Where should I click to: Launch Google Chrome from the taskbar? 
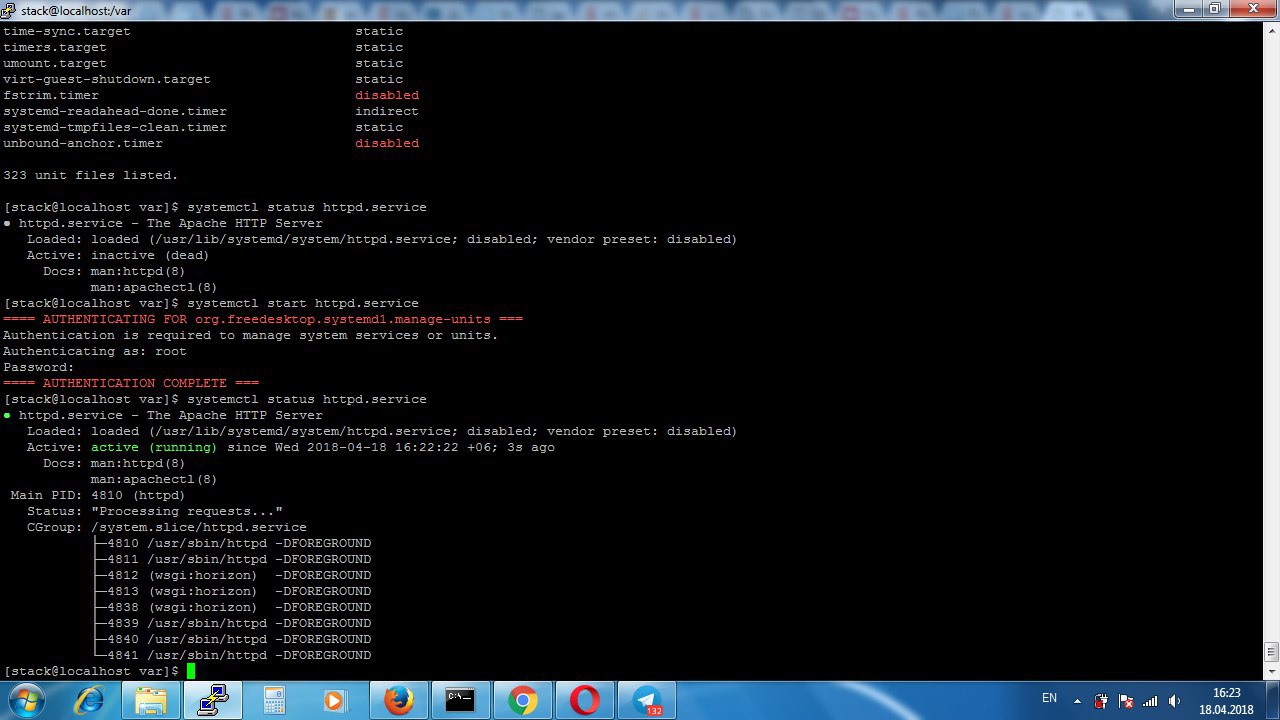point(523,700)
